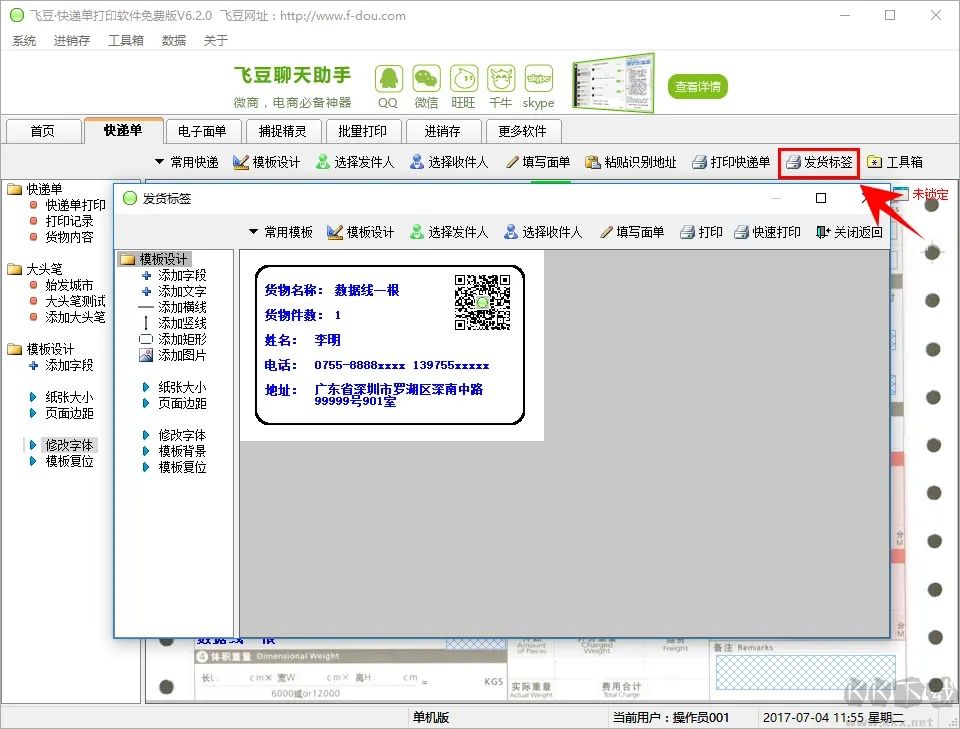The height and width of the screenshot is (729, 960).
Task: Open the Skype contact icon
Action: click(538, 79)
